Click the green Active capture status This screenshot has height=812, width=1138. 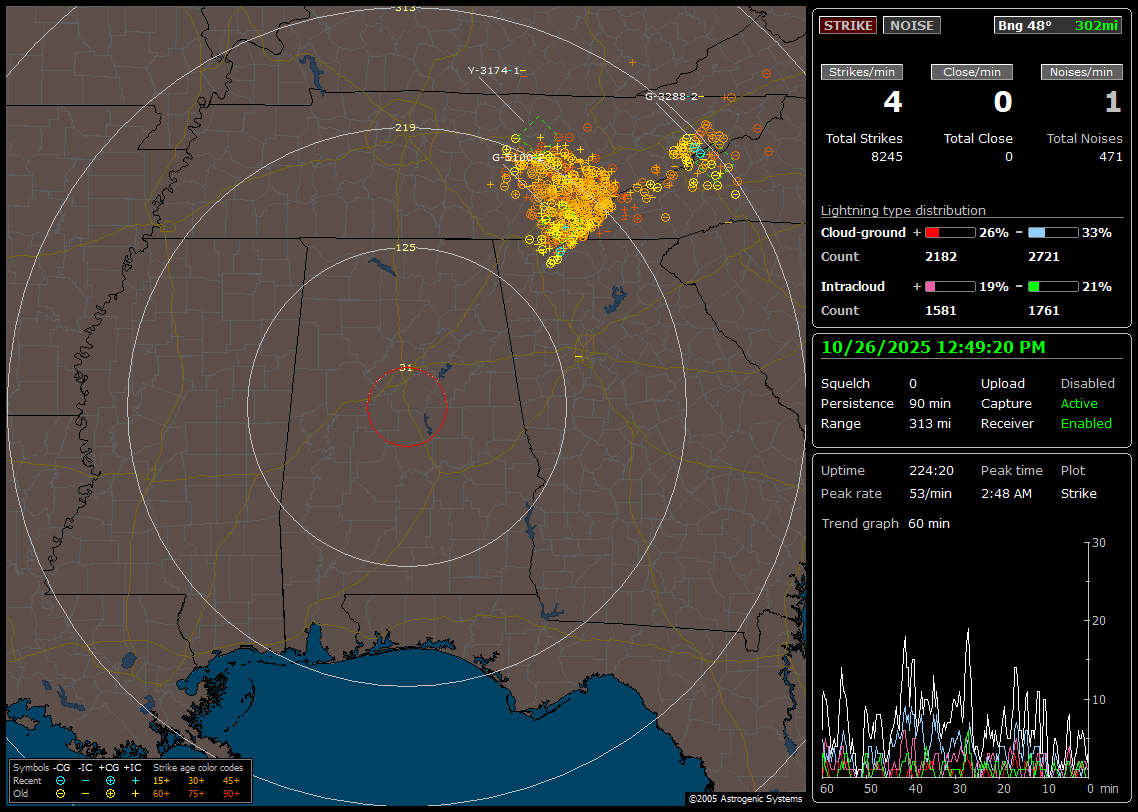1079,403
